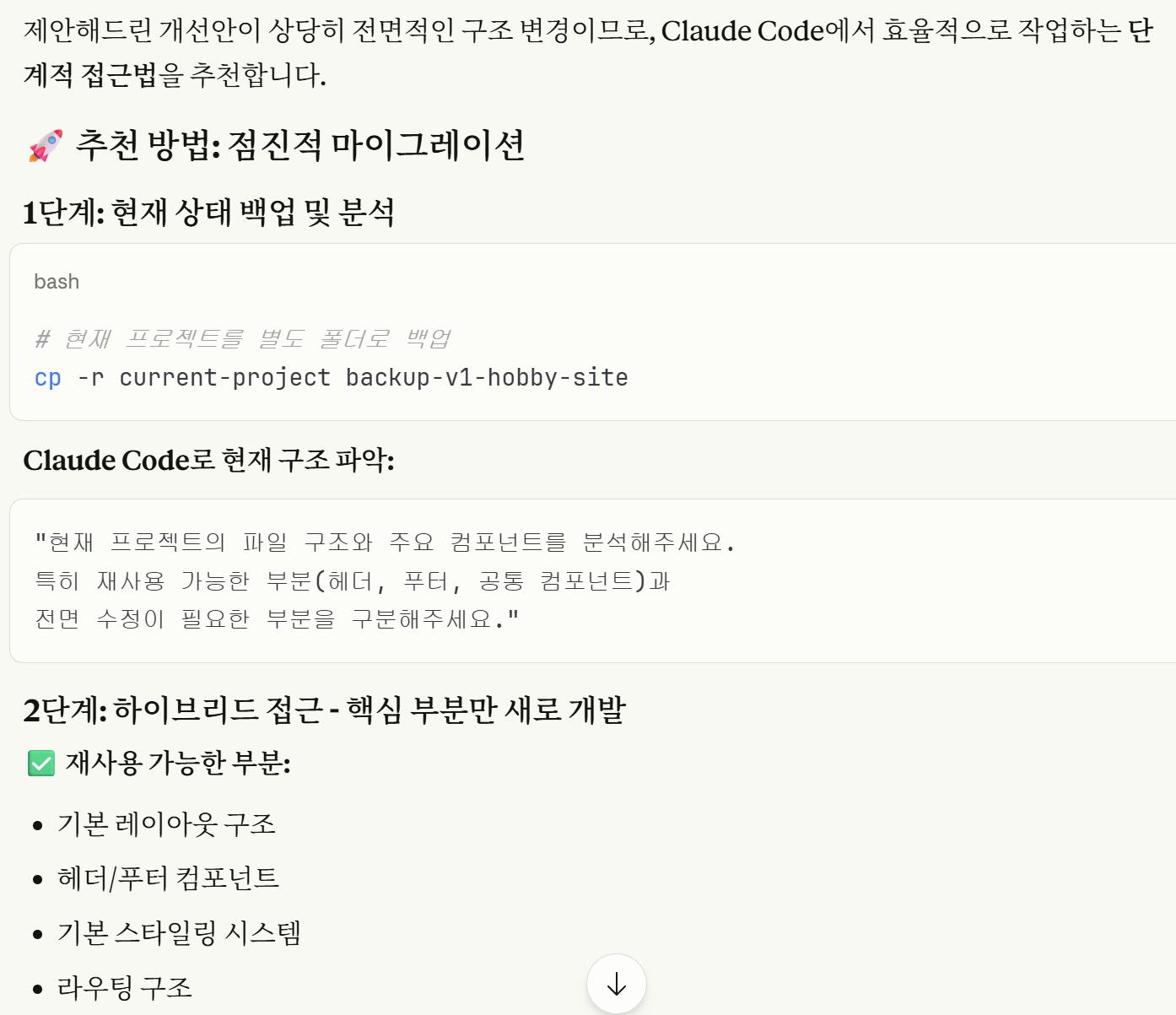Viewport: 1176px width, 1015px height.
Task: Click the "Claude Code로 현재 구조 파악:" subheading
Action: click(x=208, y=461)
